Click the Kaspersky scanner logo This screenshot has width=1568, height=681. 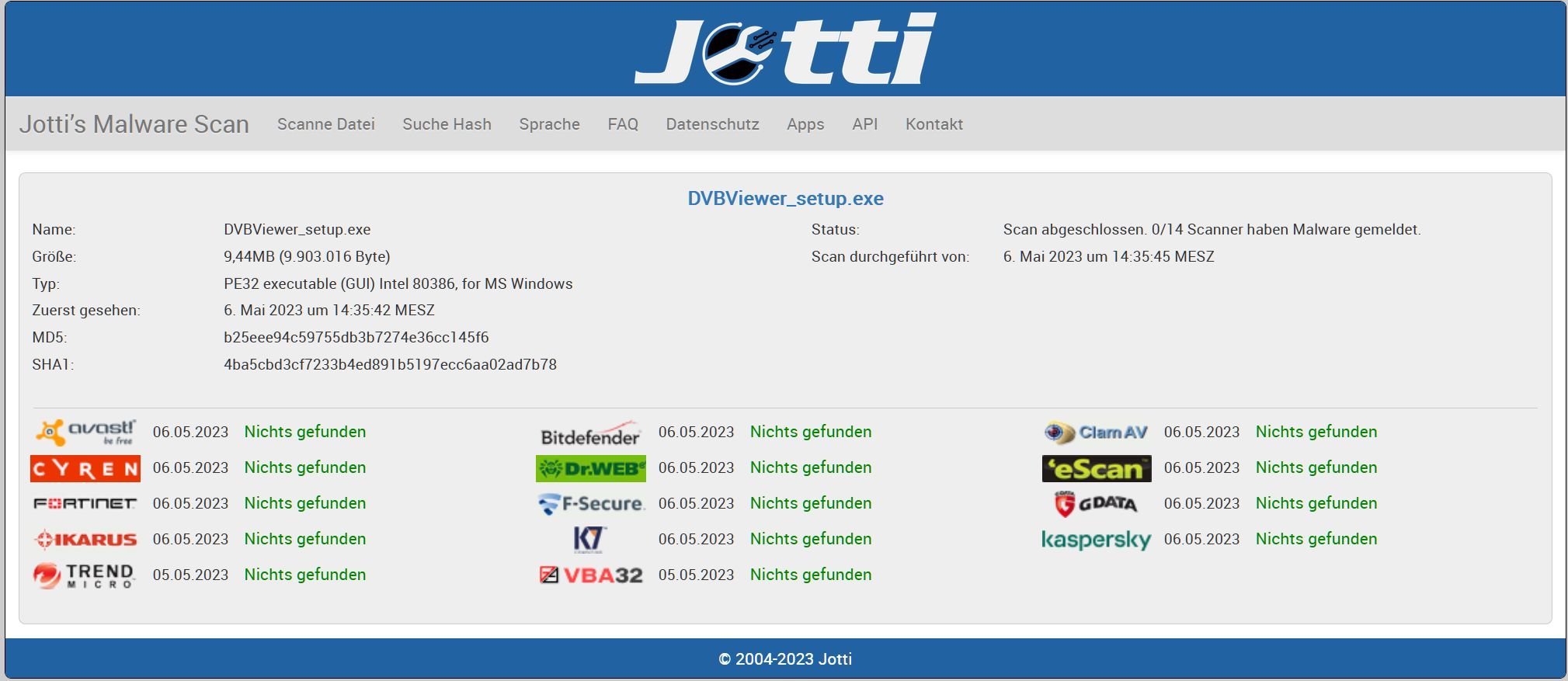[x=1096, y=540]
